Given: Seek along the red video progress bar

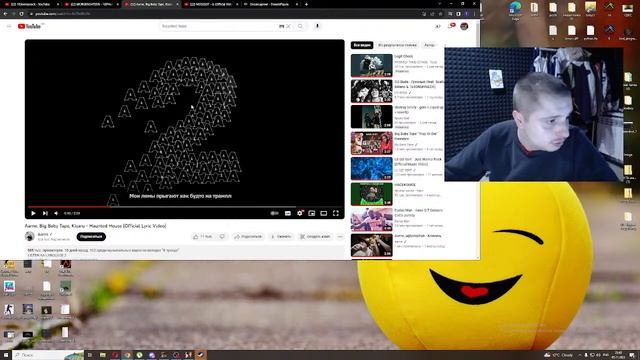Looking at the screenshot, I should click(184, 207).
